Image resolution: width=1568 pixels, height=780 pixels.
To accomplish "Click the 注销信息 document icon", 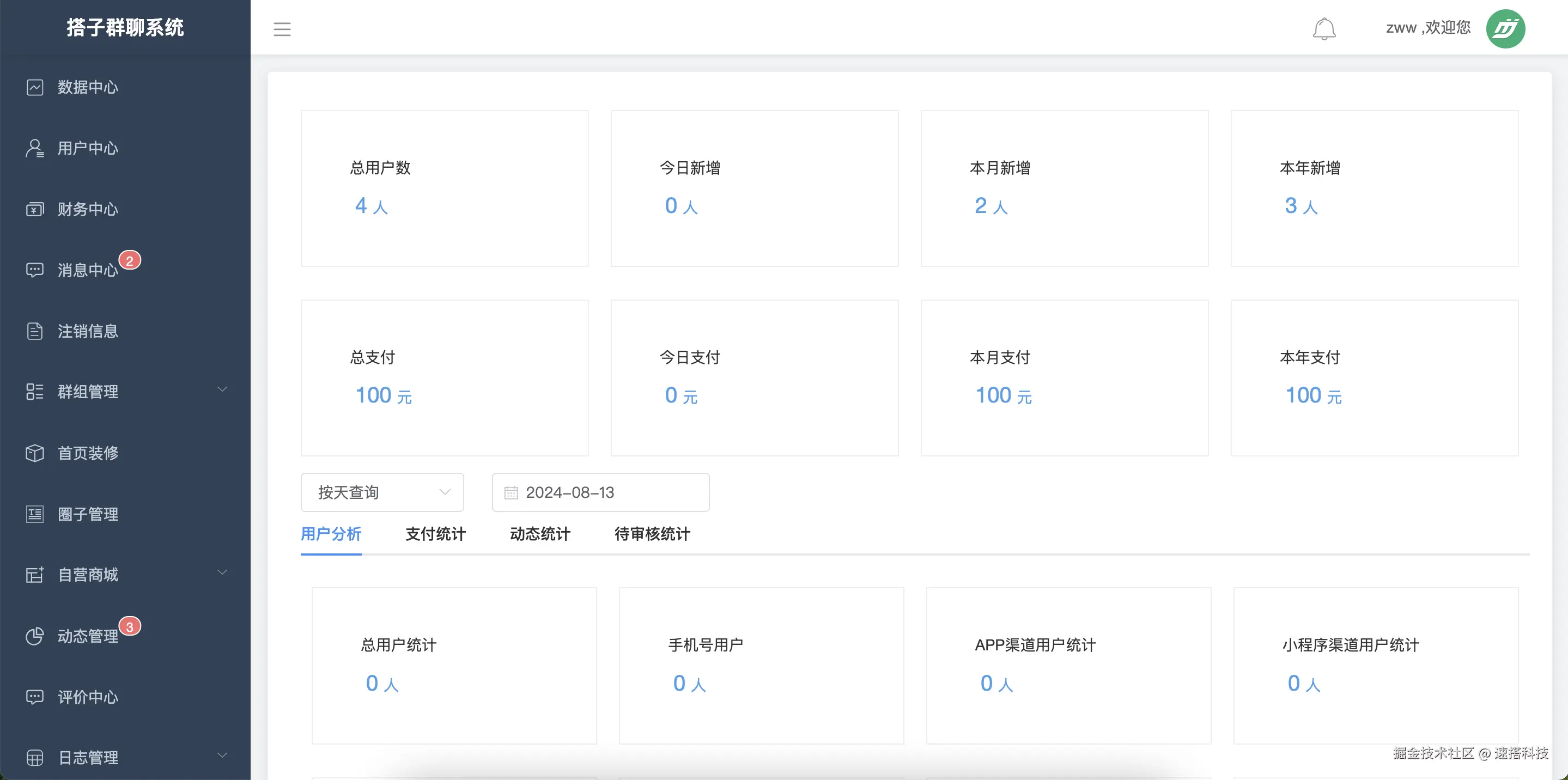I will (x=35, y=331).
